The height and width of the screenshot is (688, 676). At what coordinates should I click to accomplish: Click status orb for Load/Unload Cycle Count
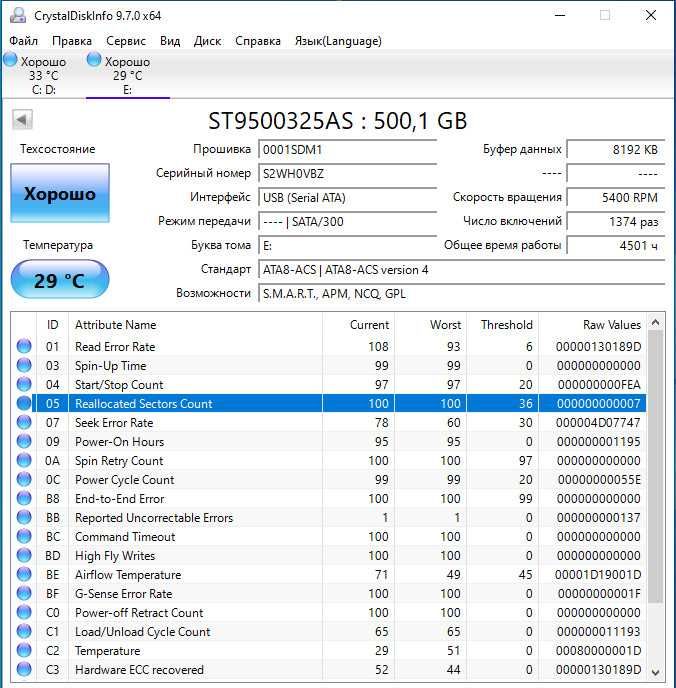pos(24,631)
